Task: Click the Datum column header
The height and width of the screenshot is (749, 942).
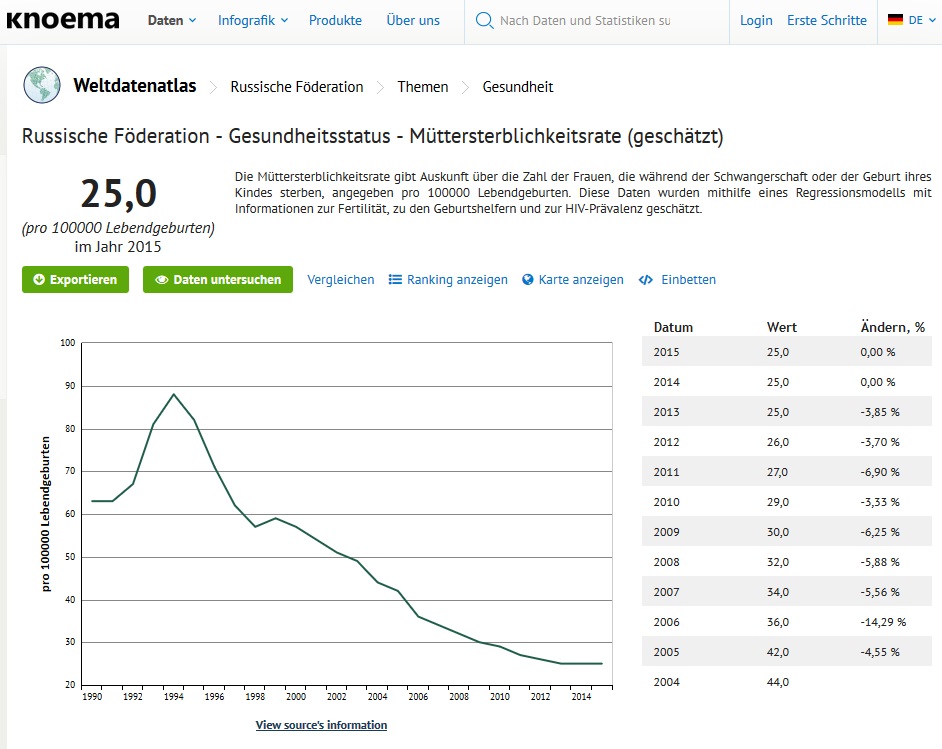Action: 673,327
